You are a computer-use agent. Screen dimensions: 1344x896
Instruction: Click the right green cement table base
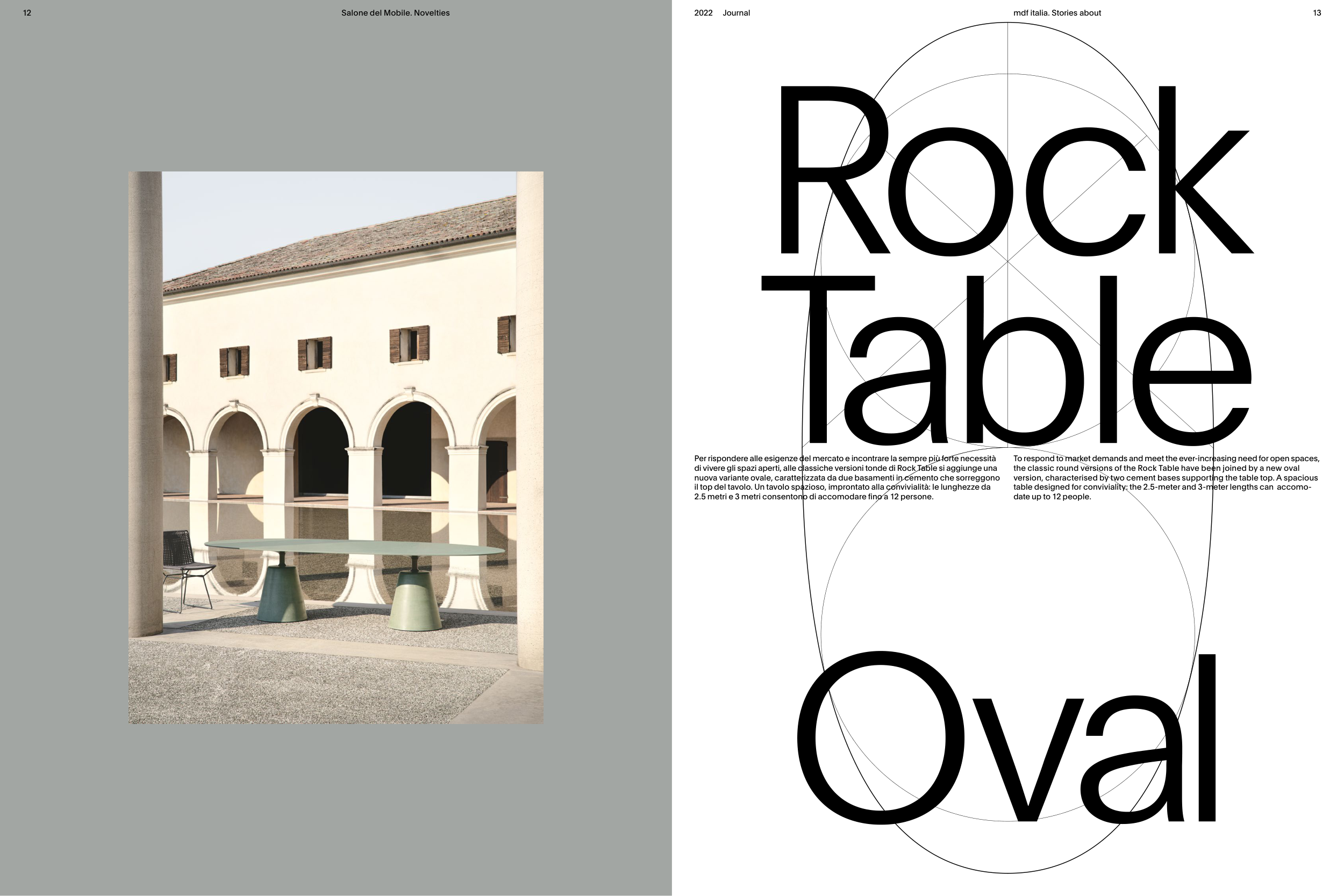pyautogui.click(x=414, y=603)
